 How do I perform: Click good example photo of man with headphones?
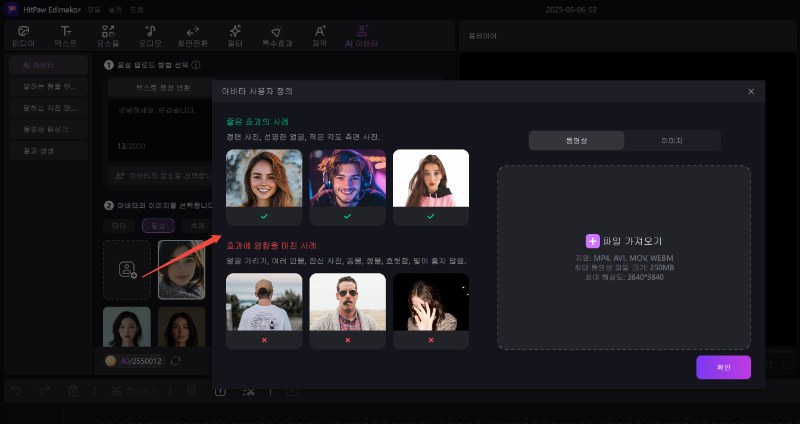tap(347, 178)
